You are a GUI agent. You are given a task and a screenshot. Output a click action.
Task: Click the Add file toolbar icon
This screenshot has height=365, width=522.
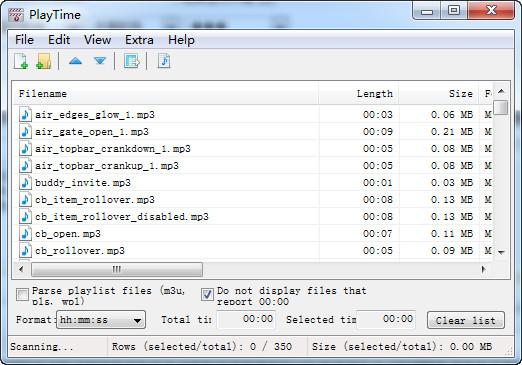coord(21,61)
